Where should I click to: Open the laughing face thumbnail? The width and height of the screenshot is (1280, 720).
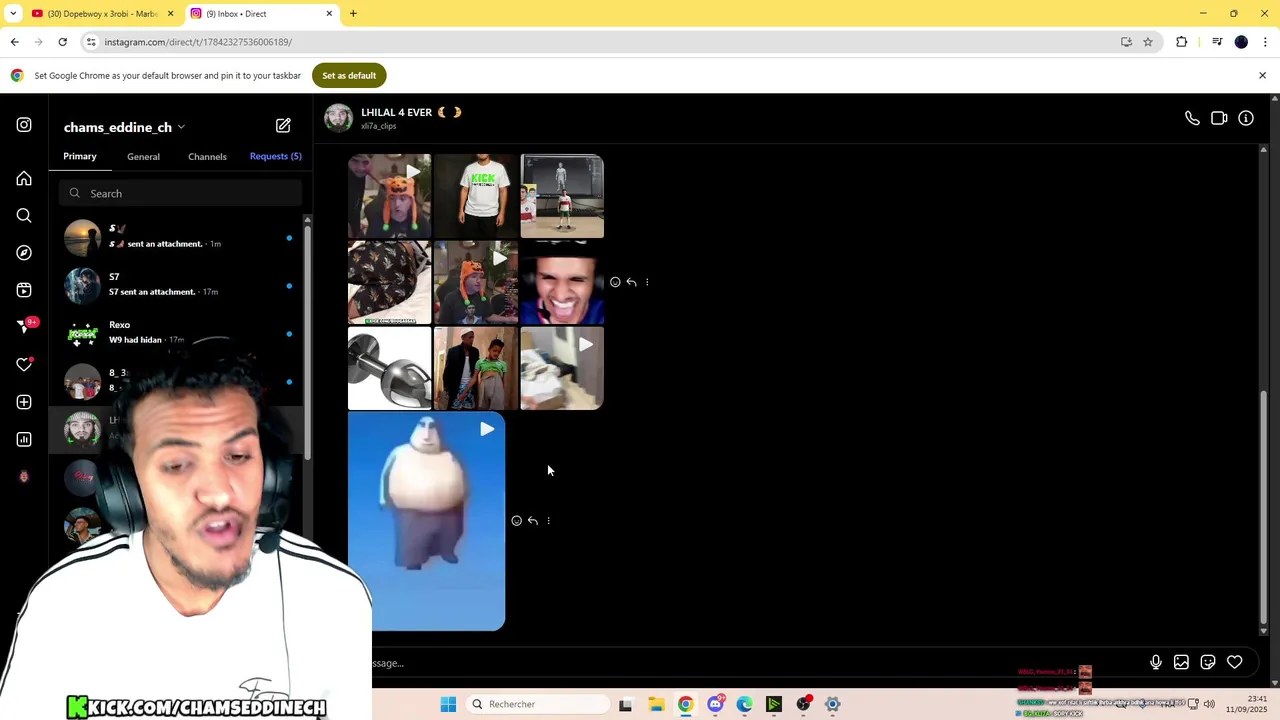click(562, 282)
